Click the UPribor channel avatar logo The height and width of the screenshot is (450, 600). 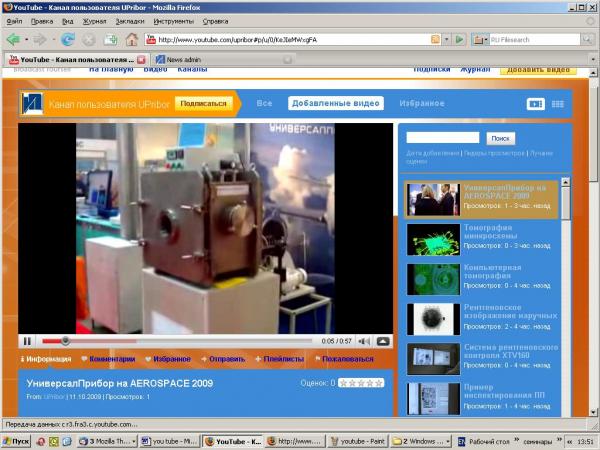point(32,103)
